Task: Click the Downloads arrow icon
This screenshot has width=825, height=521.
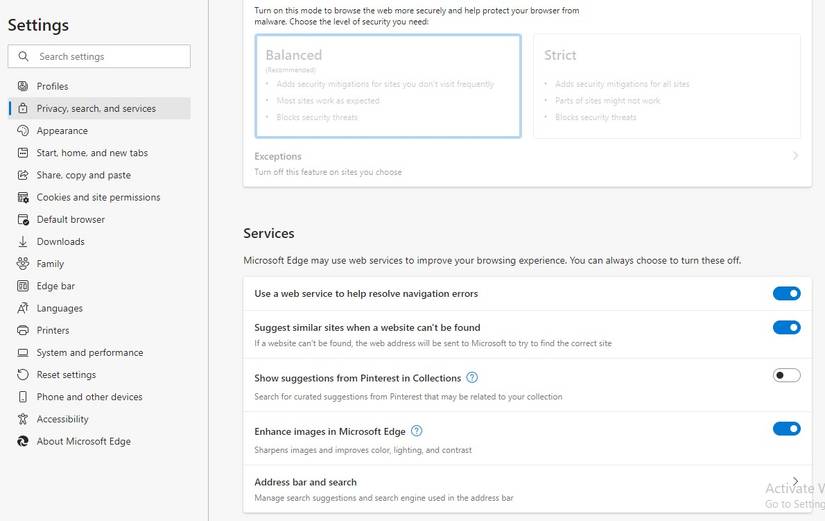Action: [23, 242]
